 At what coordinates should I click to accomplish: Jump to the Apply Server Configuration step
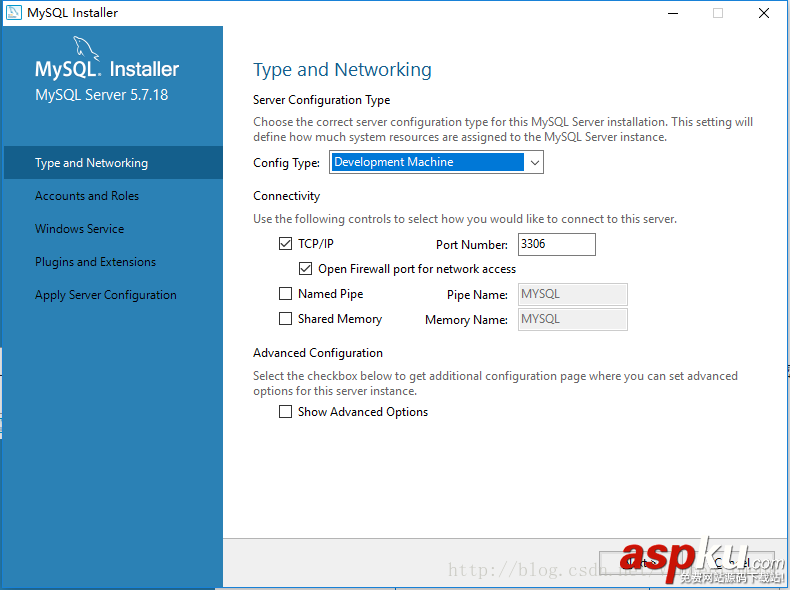[x=106, y=295]
